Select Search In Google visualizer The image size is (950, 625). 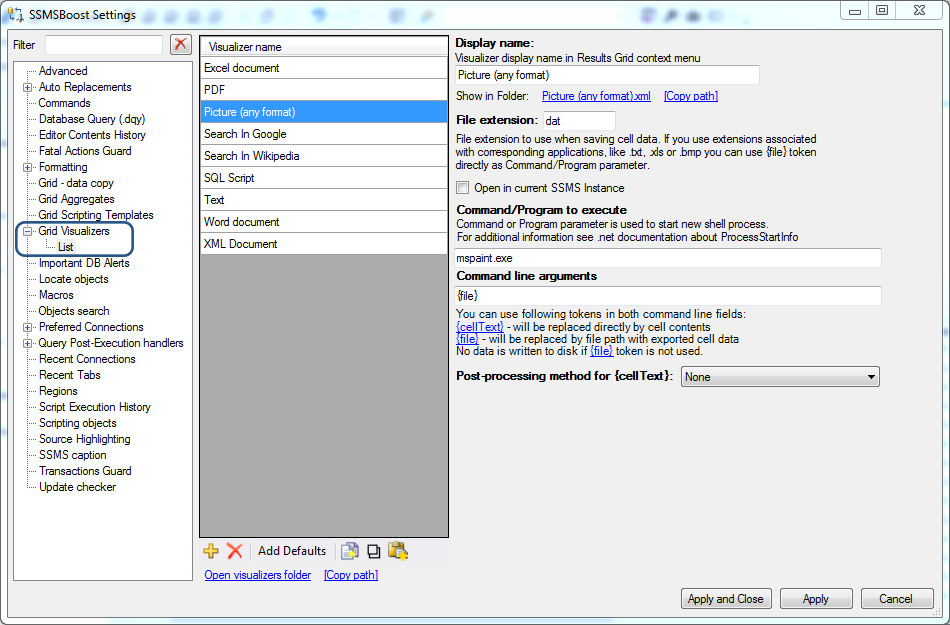pos(324,134)
